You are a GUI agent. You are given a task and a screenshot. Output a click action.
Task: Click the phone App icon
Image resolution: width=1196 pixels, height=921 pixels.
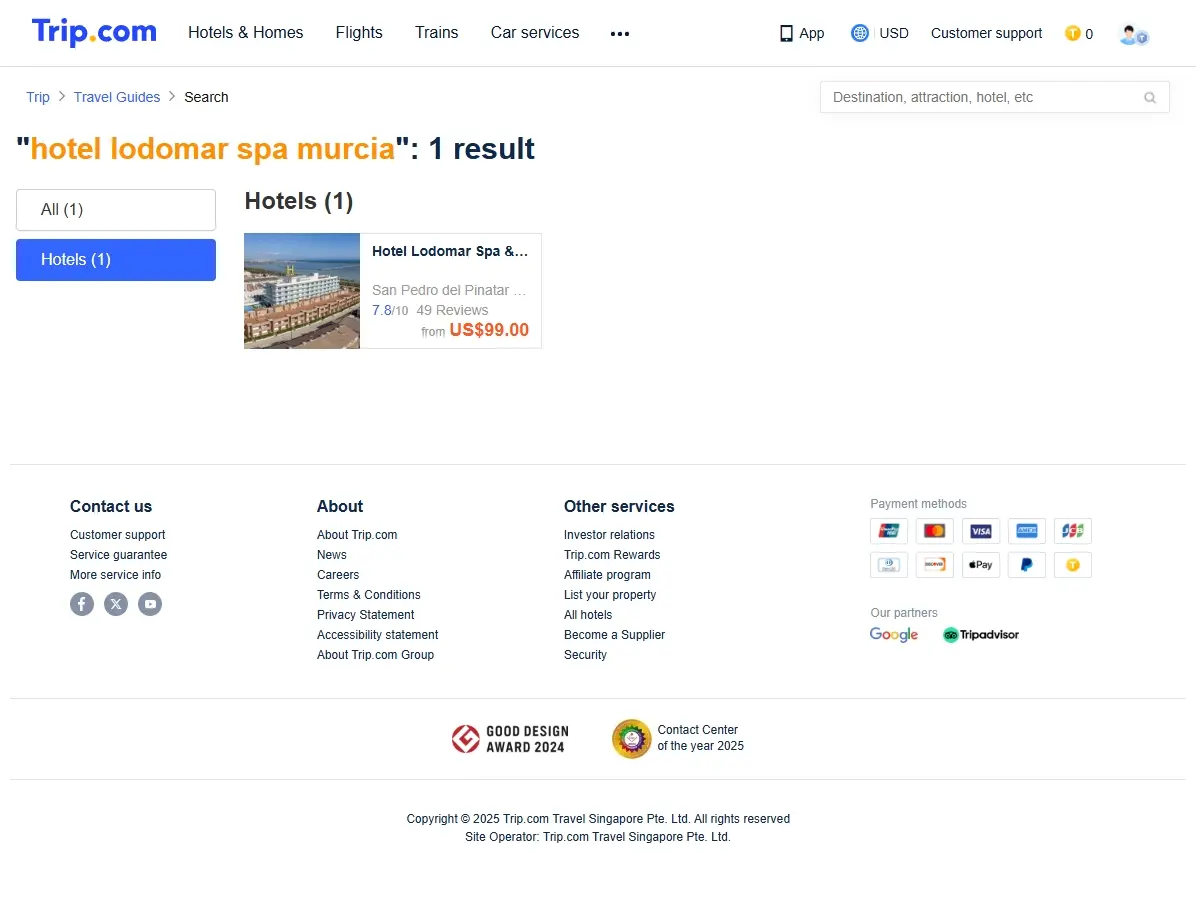(786, 34)
